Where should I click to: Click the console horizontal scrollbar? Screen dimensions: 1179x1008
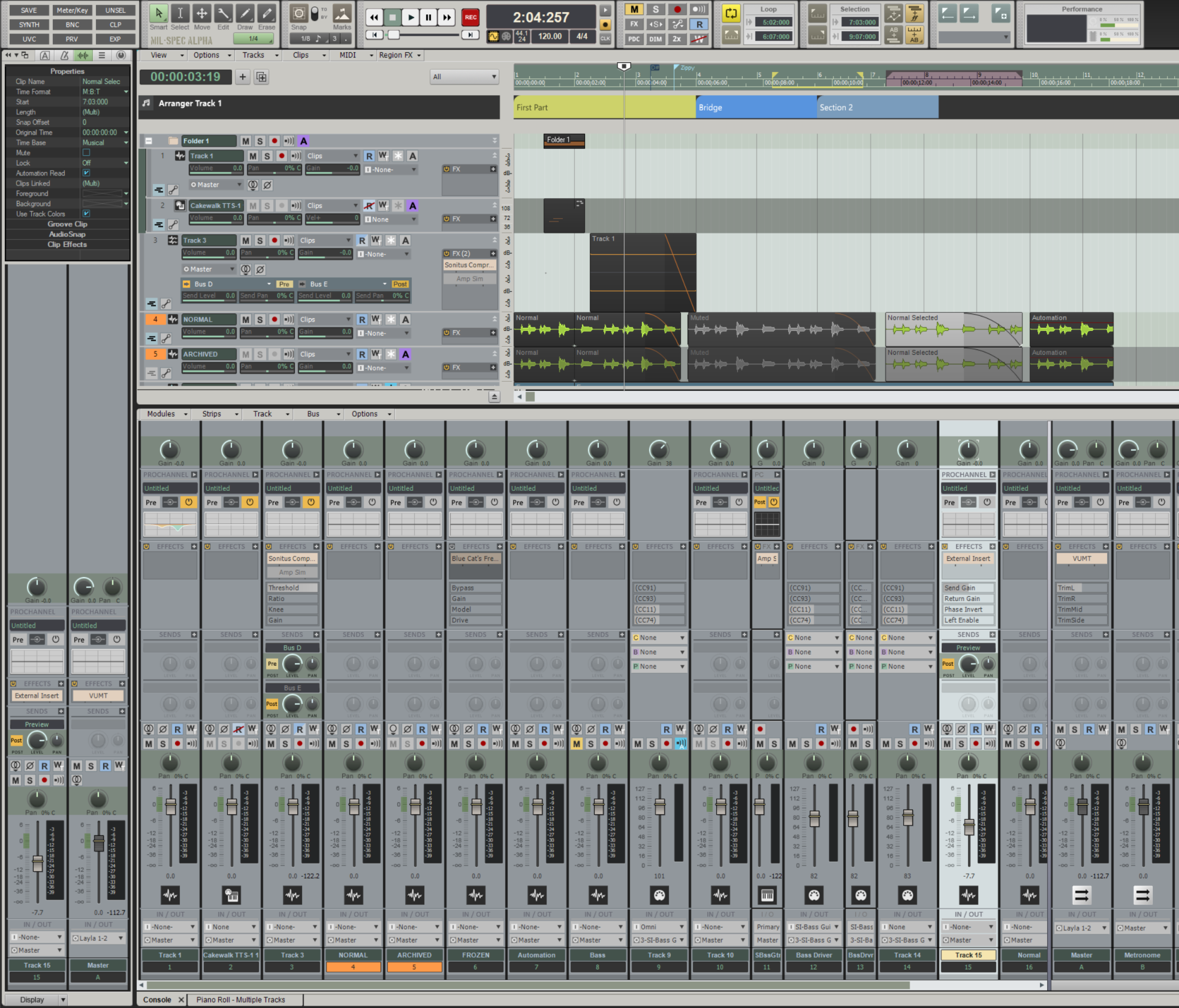[527, 985]
